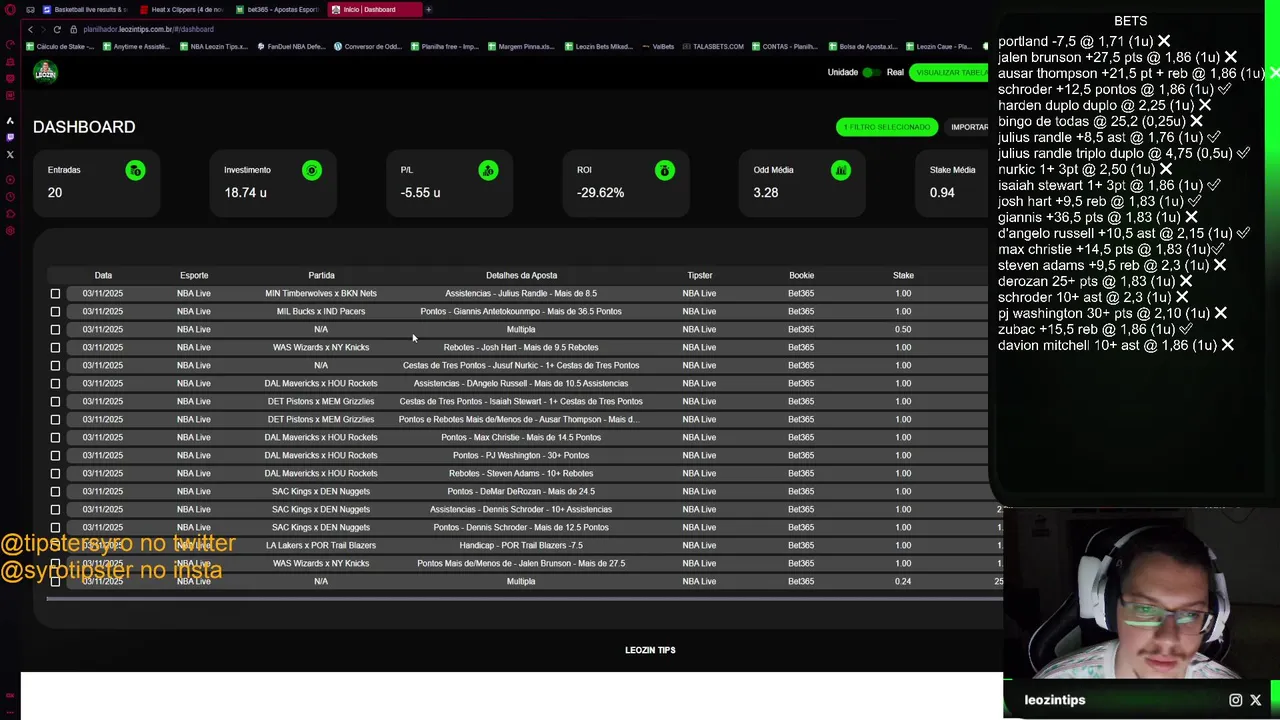The width and height of the screenshot is (1280, 720).
Task: Click the 0.50 stake value
Action: coord(903,329)
